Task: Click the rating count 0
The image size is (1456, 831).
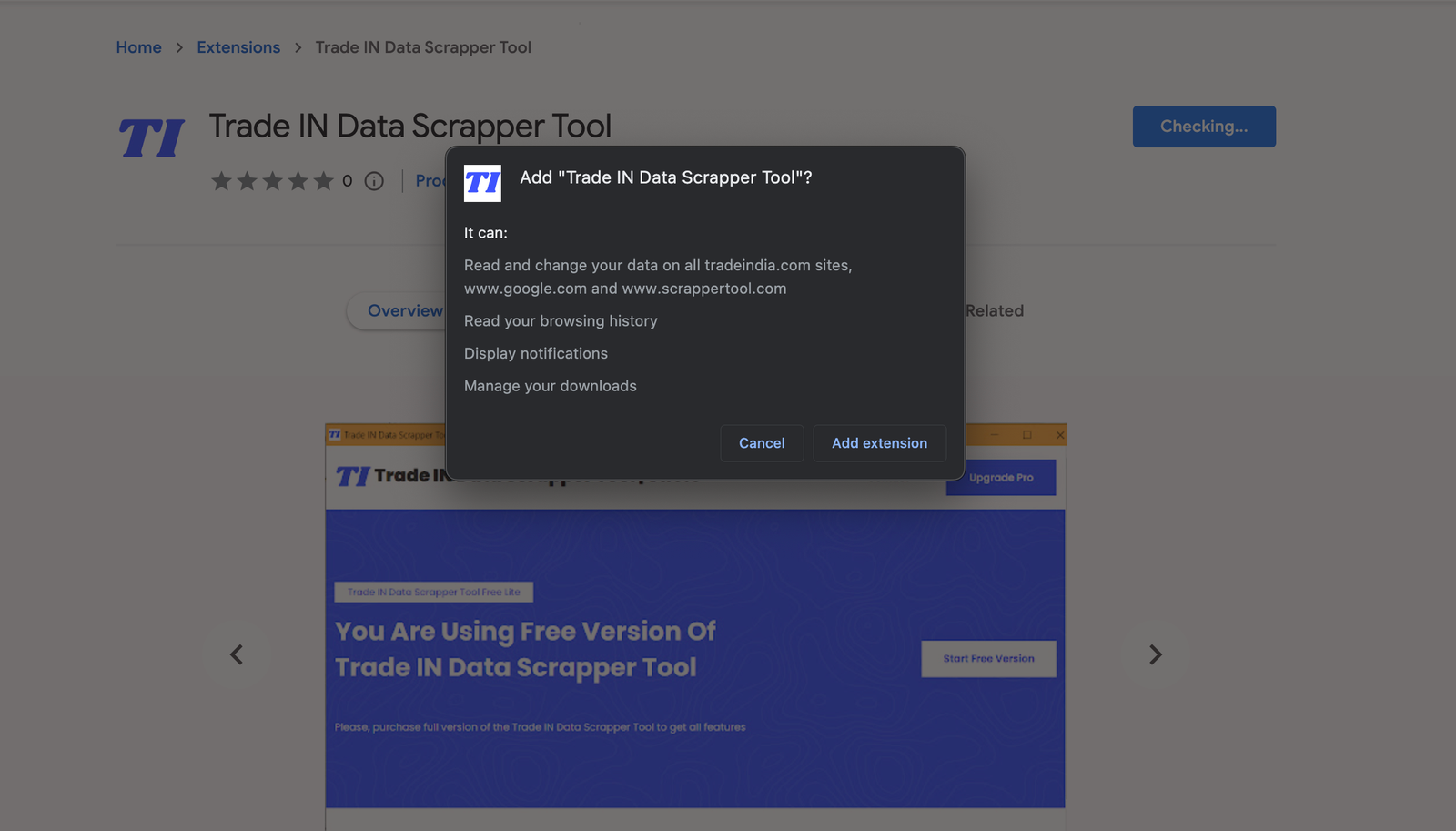Action: click(x=347, y=181)
